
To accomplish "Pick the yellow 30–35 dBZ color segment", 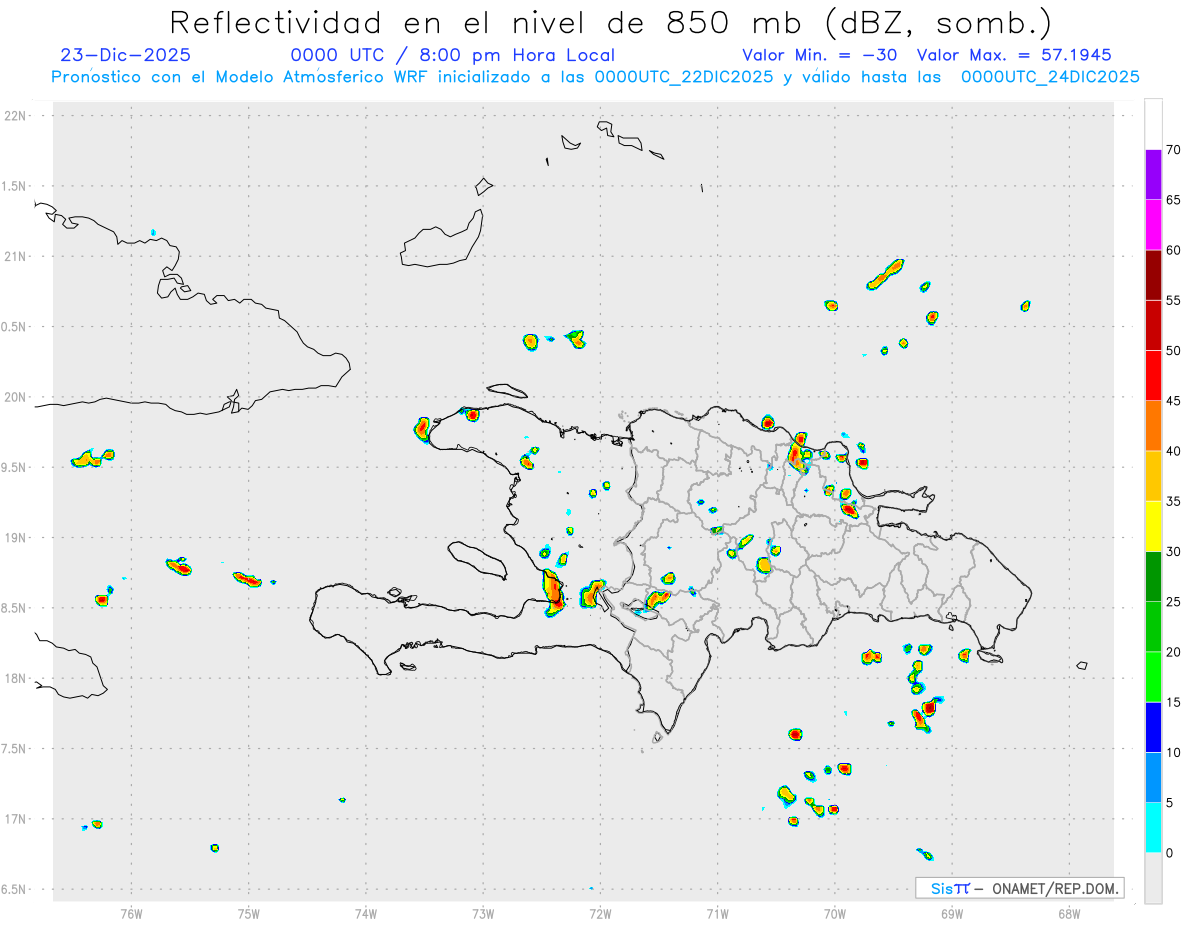I will click(x=1153, y=526).
